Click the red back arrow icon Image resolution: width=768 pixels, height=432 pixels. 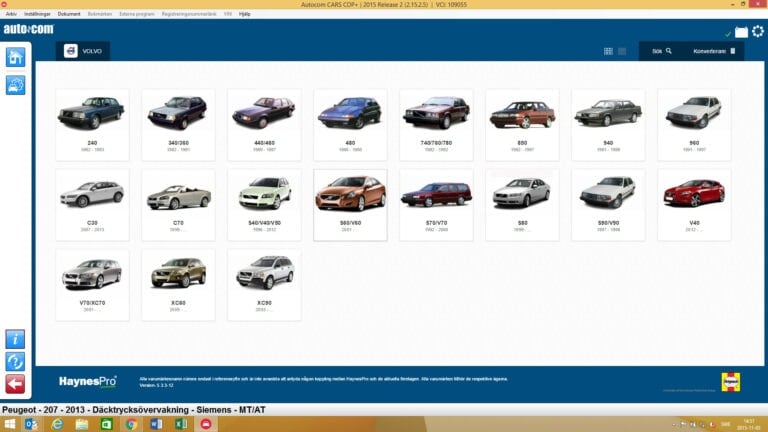click(x=15, y=384)
